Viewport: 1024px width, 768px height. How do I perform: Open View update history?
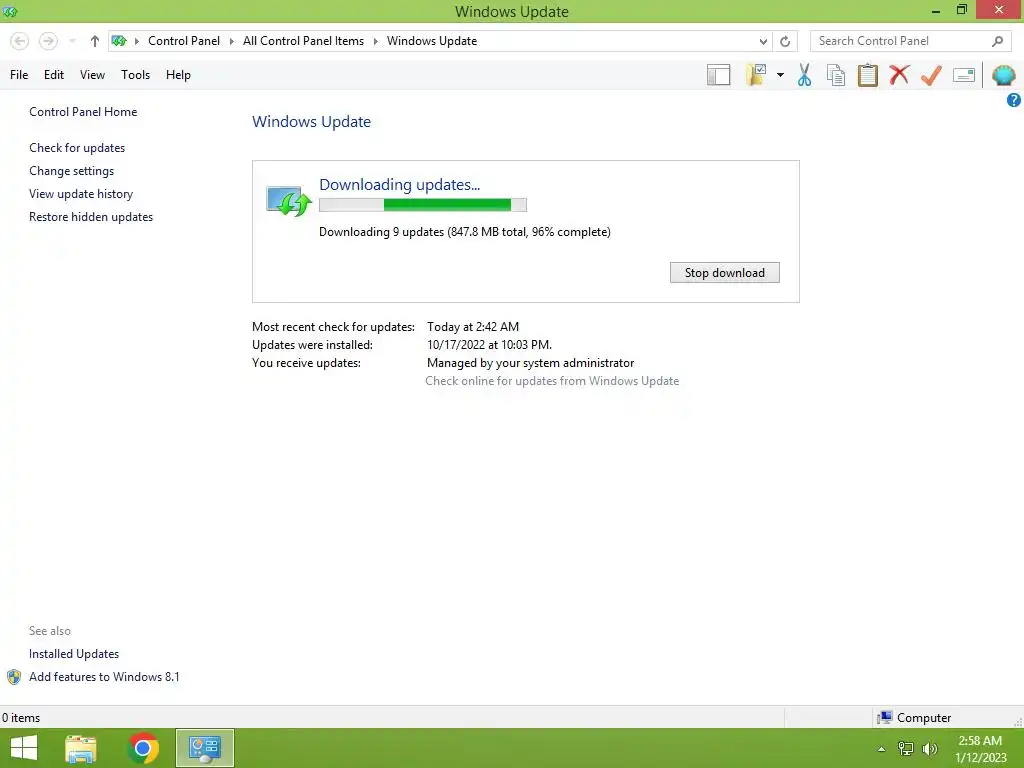[x=81, y=194]
